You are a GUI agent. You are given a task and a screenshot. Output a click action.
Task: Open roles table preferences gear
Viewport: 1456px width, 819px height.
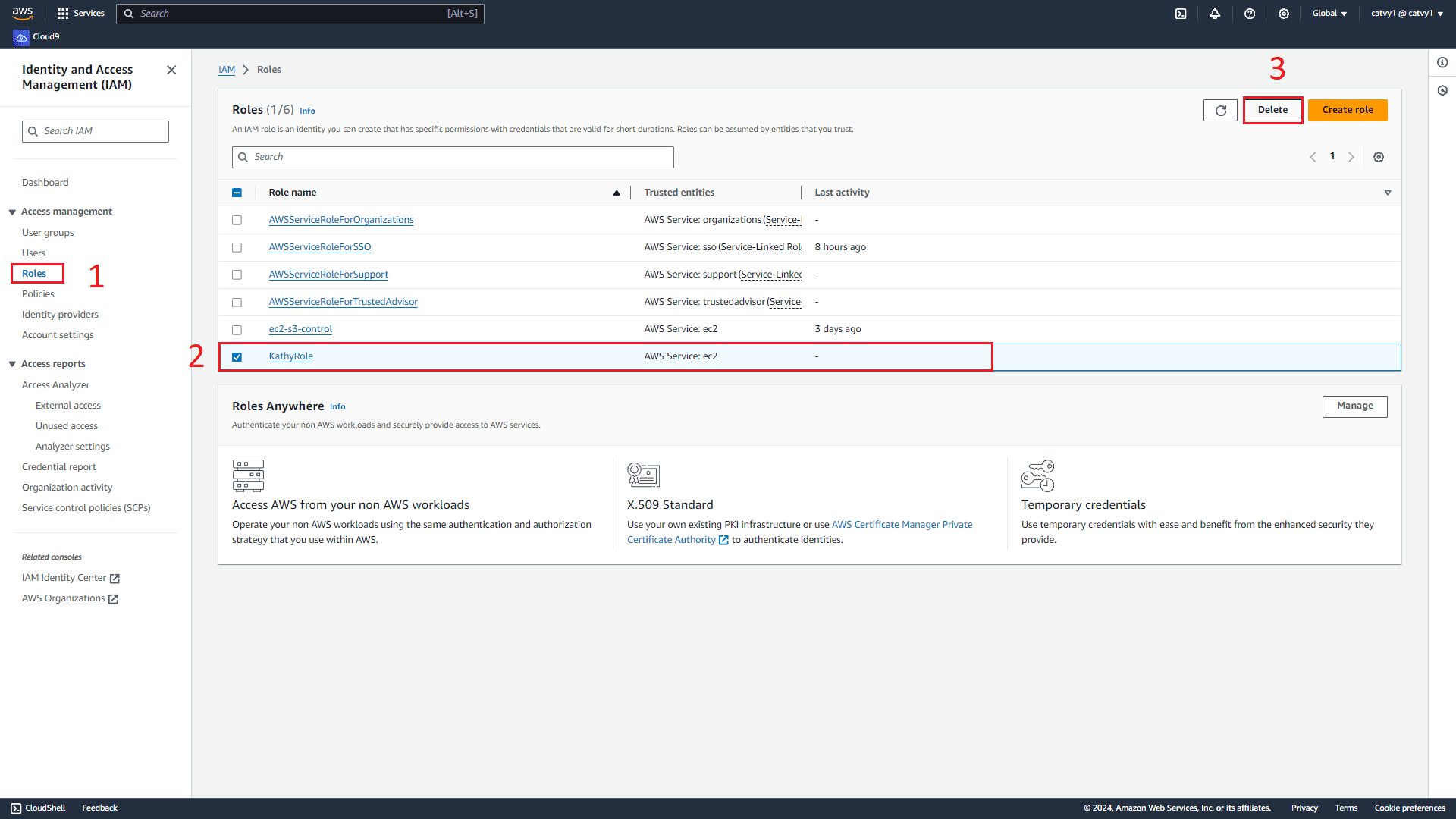point(1379,157)
